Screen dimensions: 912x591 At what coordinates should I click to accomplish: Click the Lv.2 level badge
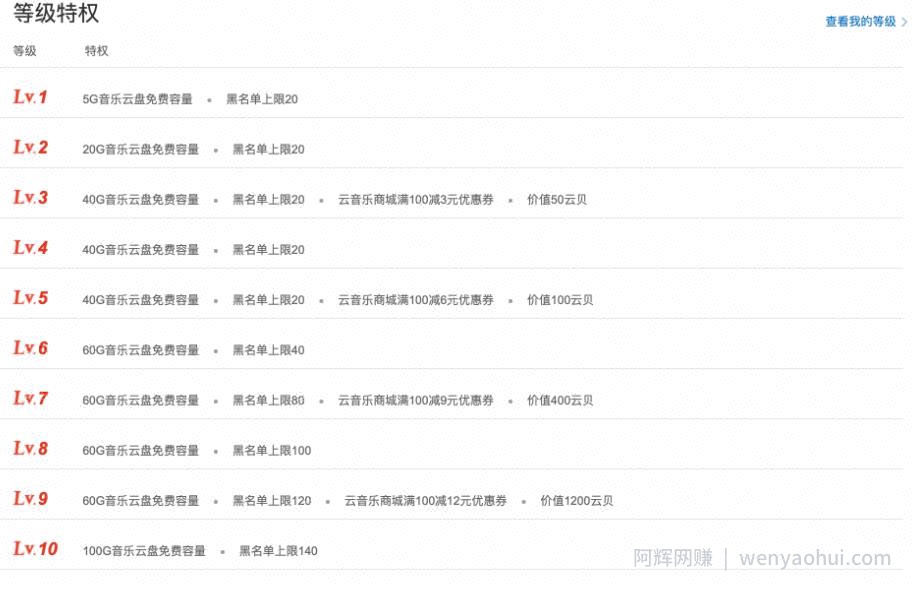tap(31, 147)
